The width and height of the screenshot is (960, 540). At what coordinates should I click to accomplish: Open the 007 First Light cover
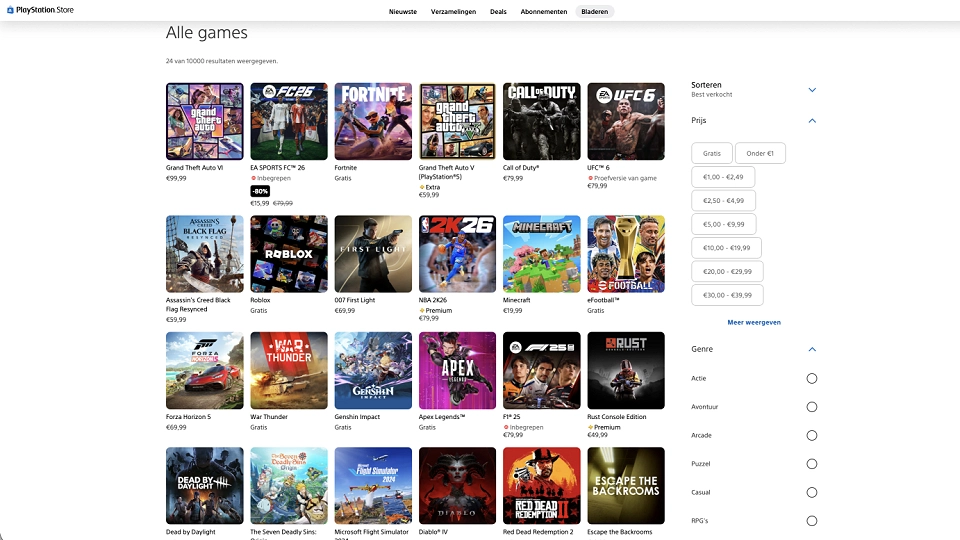pyautogui.click(x=373, y=254)
